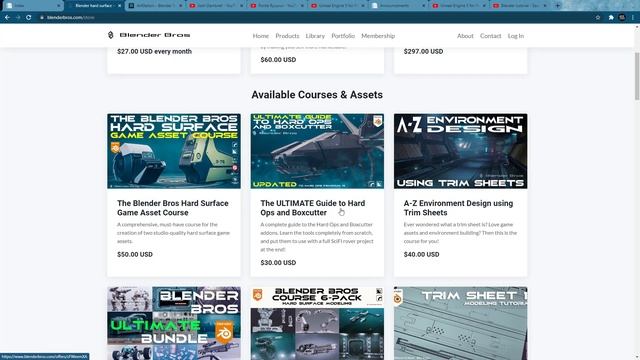Switch to the ArtStation browser tab

pyautogui.click(x=155, y=6)
